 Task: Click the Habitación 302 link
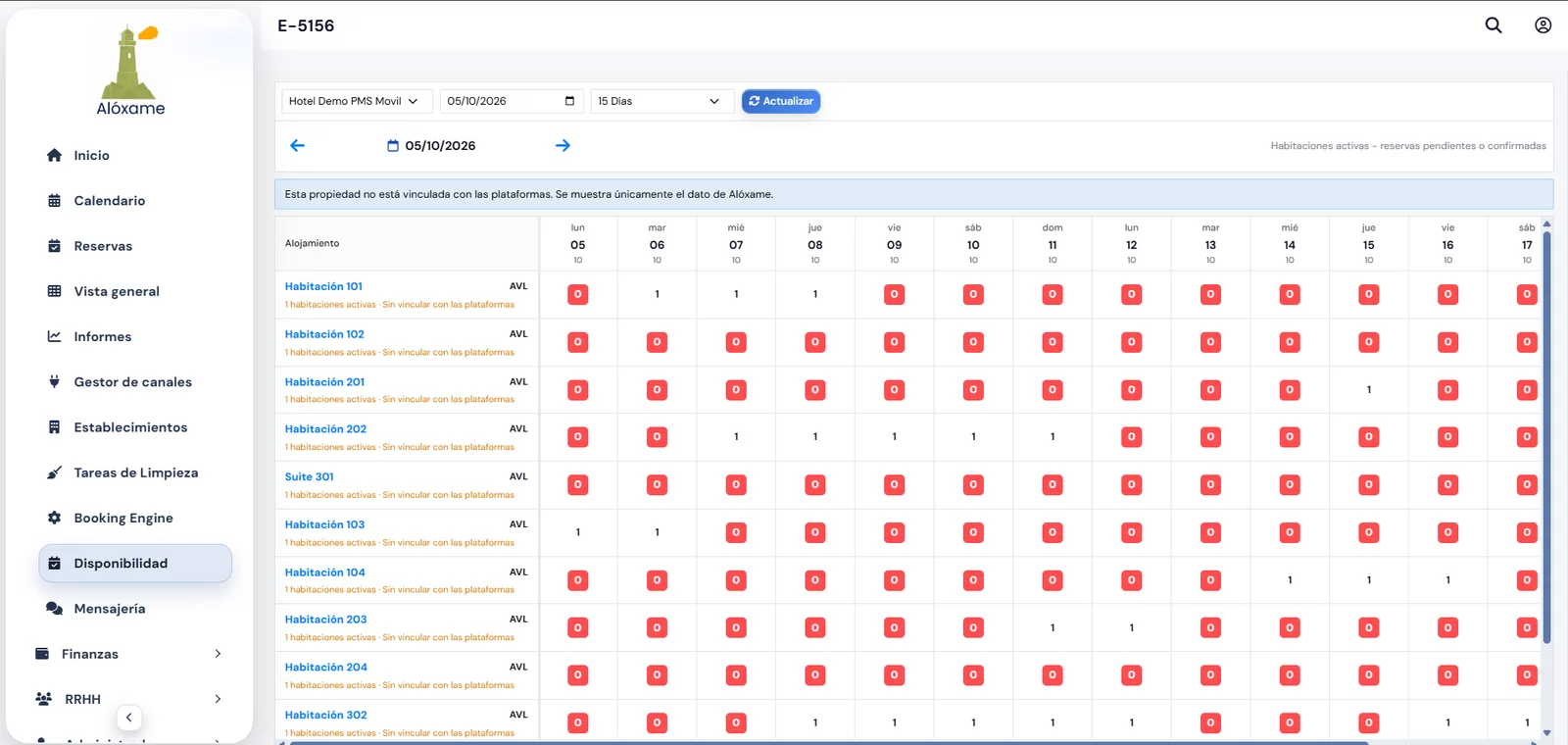(x=326, y=715)
